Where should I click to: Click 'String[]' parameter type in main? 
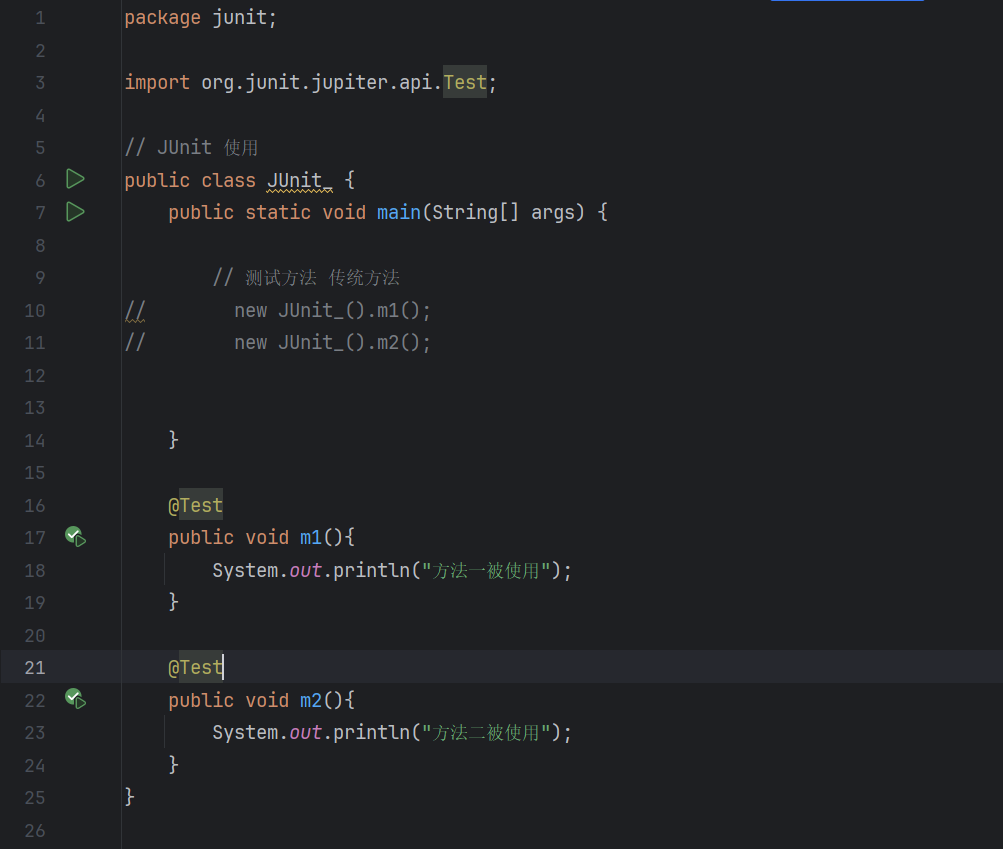475,212
